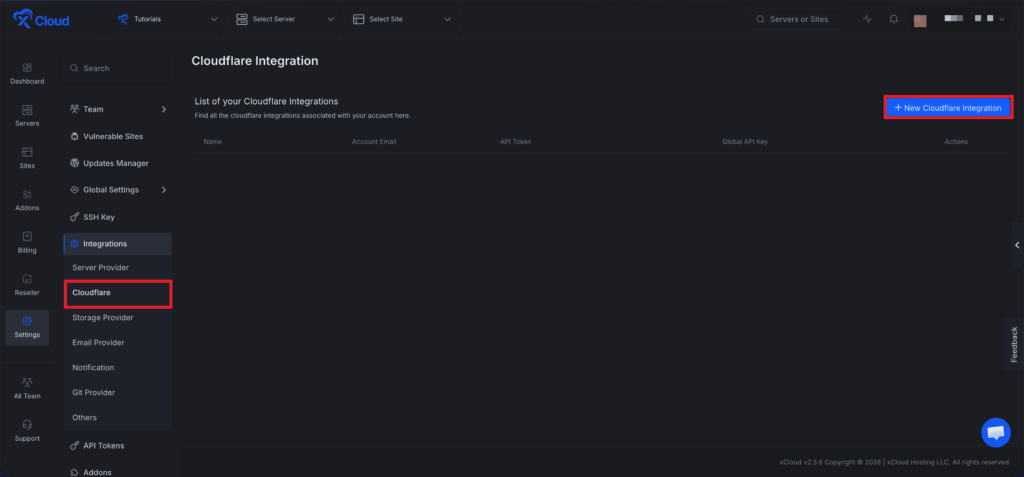The width and height of the screenshot is (1024, 477).
Task: Open the notifications bell
Action: [x=893, y=20]
